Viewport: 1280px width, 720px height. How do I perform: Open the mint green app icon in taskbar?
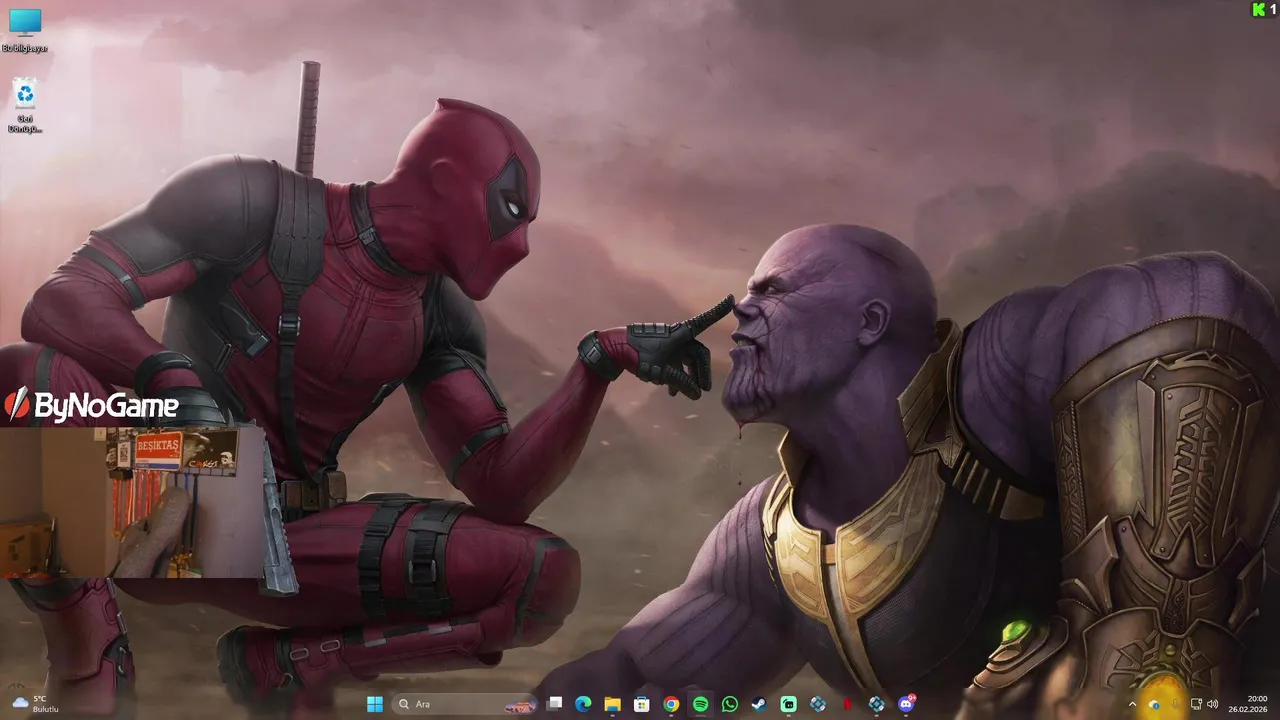tap(789, 704)
